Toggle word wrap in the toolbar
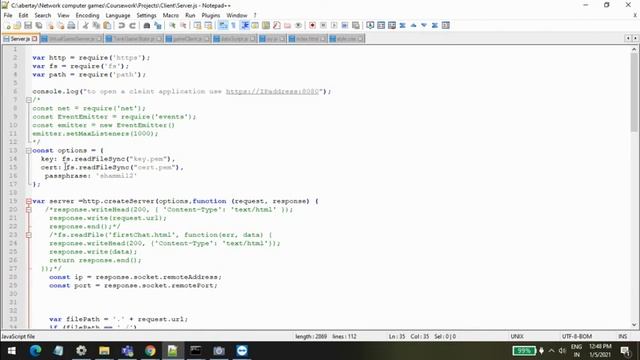 (223, 26)
